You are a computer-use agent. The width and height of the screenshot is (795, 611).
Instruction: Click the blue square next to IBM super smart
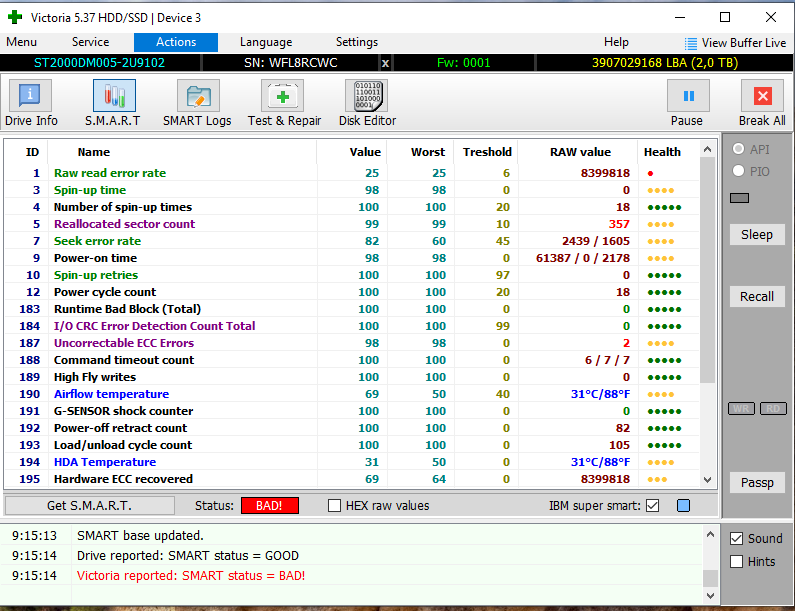(683, 506)
